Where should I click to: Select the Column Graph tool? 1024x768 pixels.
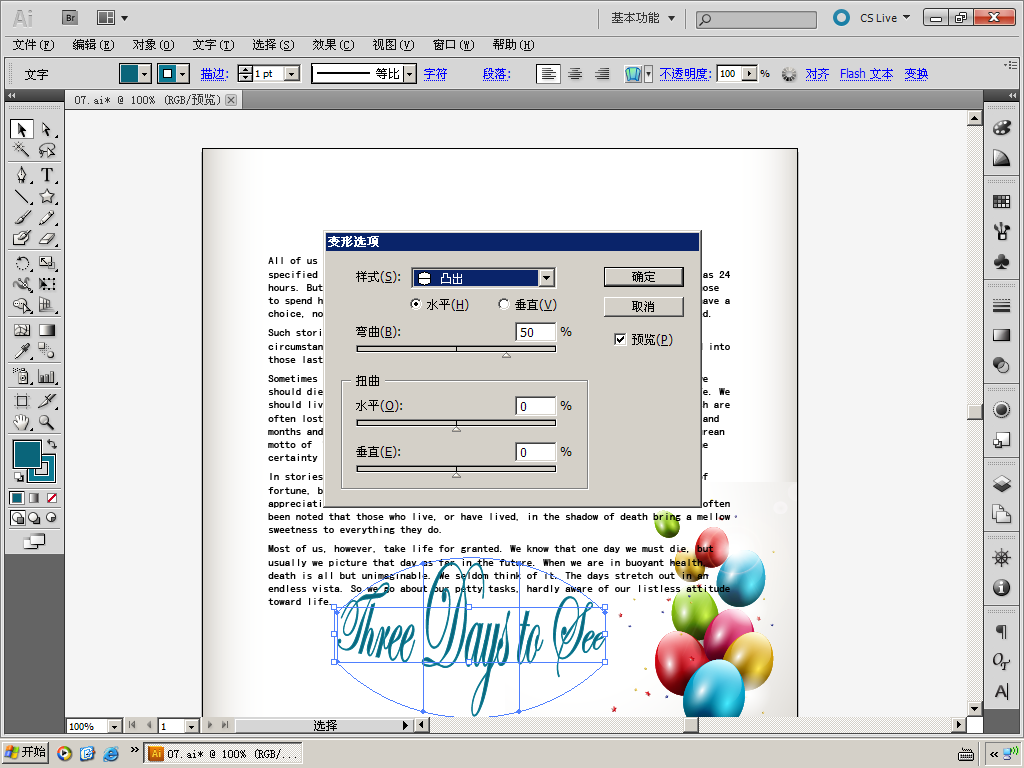46,376
